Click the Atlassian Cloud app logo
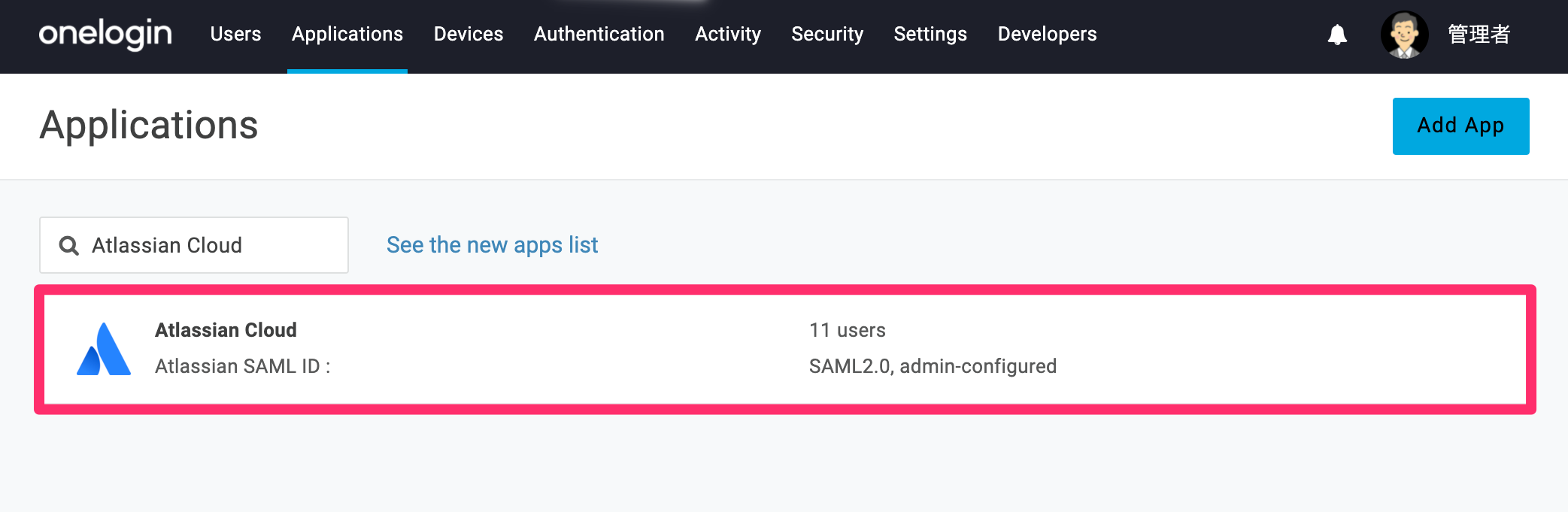 104,349
